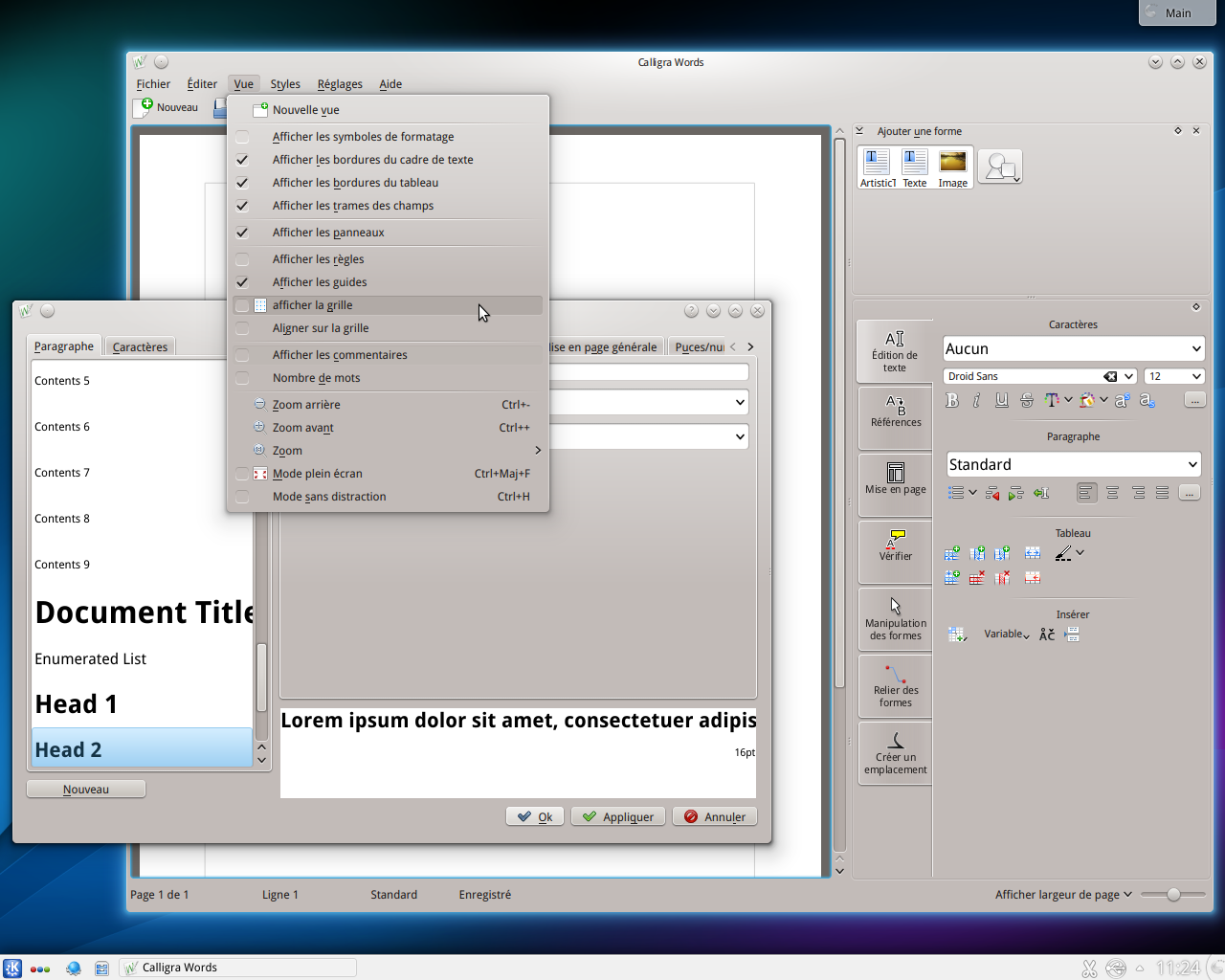Viewport: 1225px width, 980px height.
Task: Apply bold formatting in Caractères panel
Action: click(951, 400)
